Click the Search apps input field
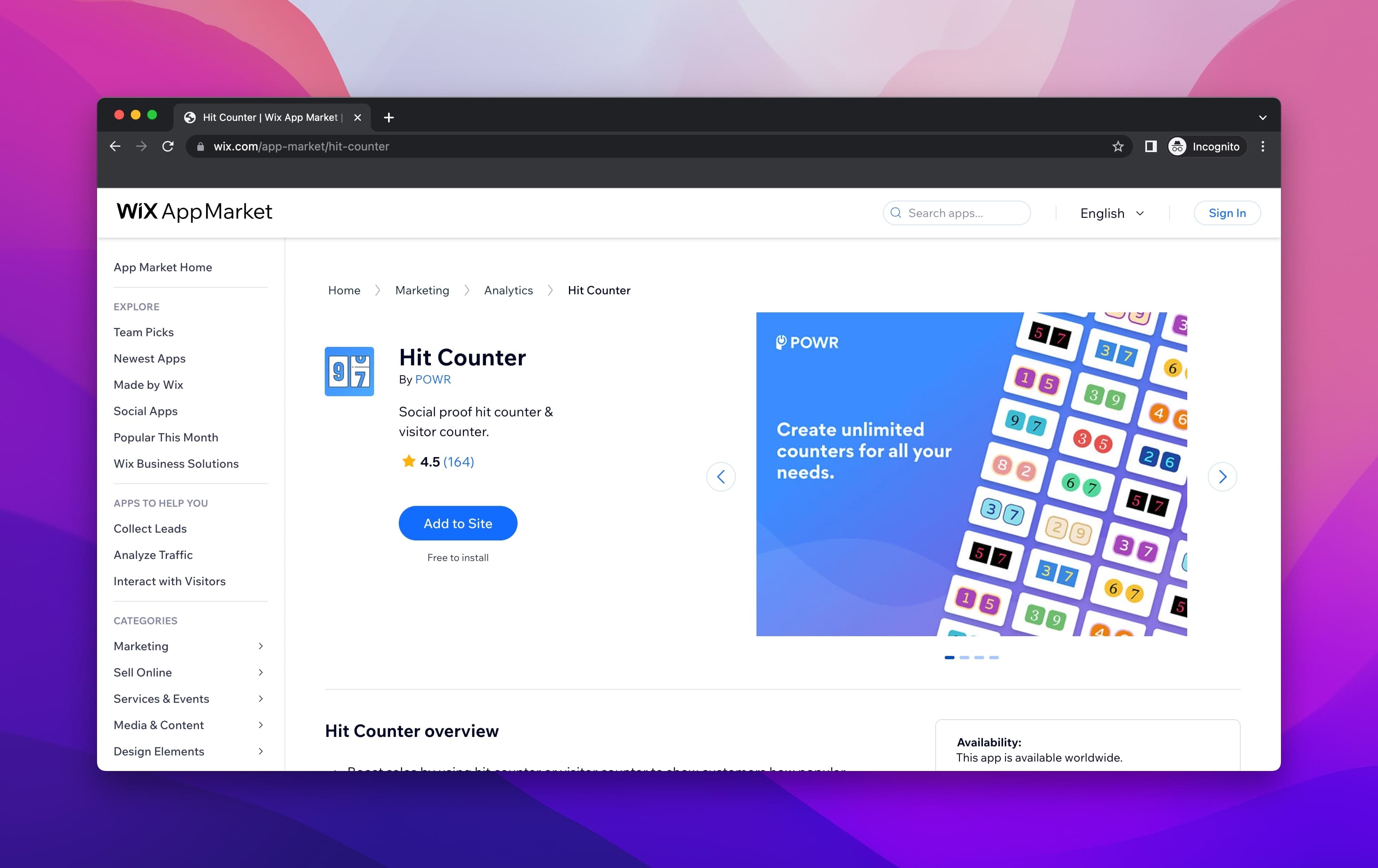1378x868 pixels. 957,212
